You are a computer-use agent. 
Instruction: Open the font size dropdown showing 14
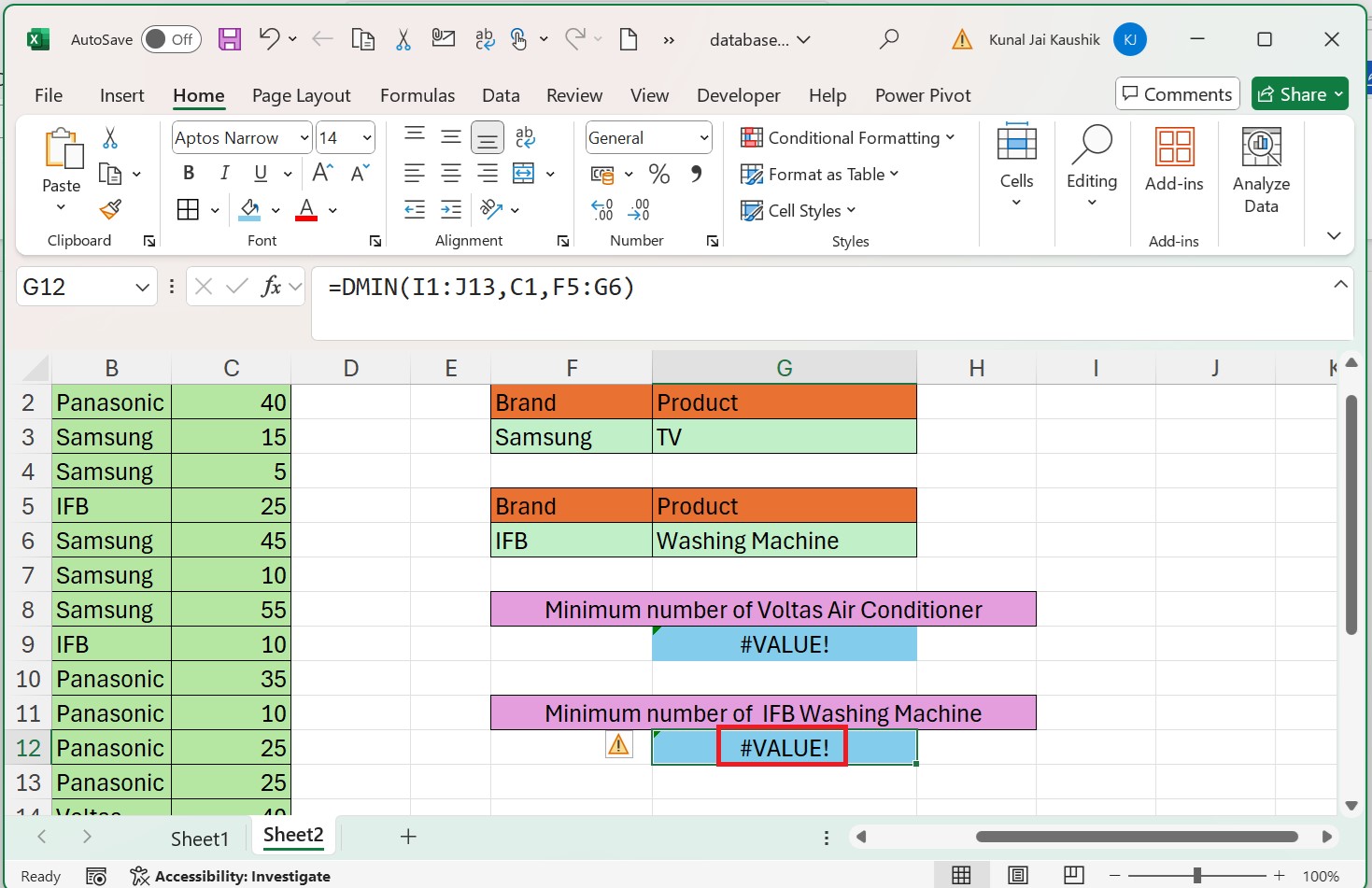[367, 138]
